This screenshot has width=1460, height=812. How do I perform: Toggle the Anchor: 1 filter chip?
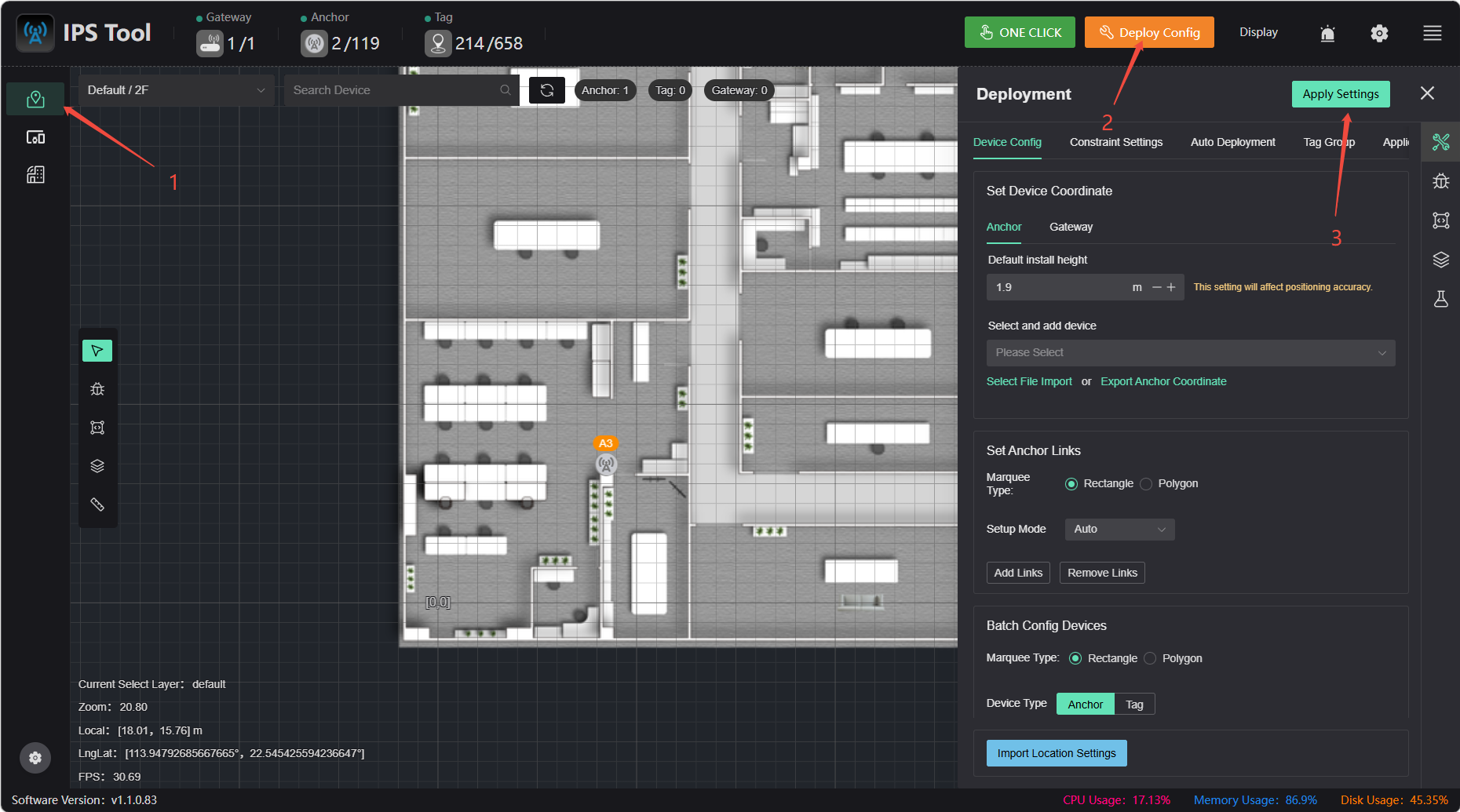click(x=605, y=90)
